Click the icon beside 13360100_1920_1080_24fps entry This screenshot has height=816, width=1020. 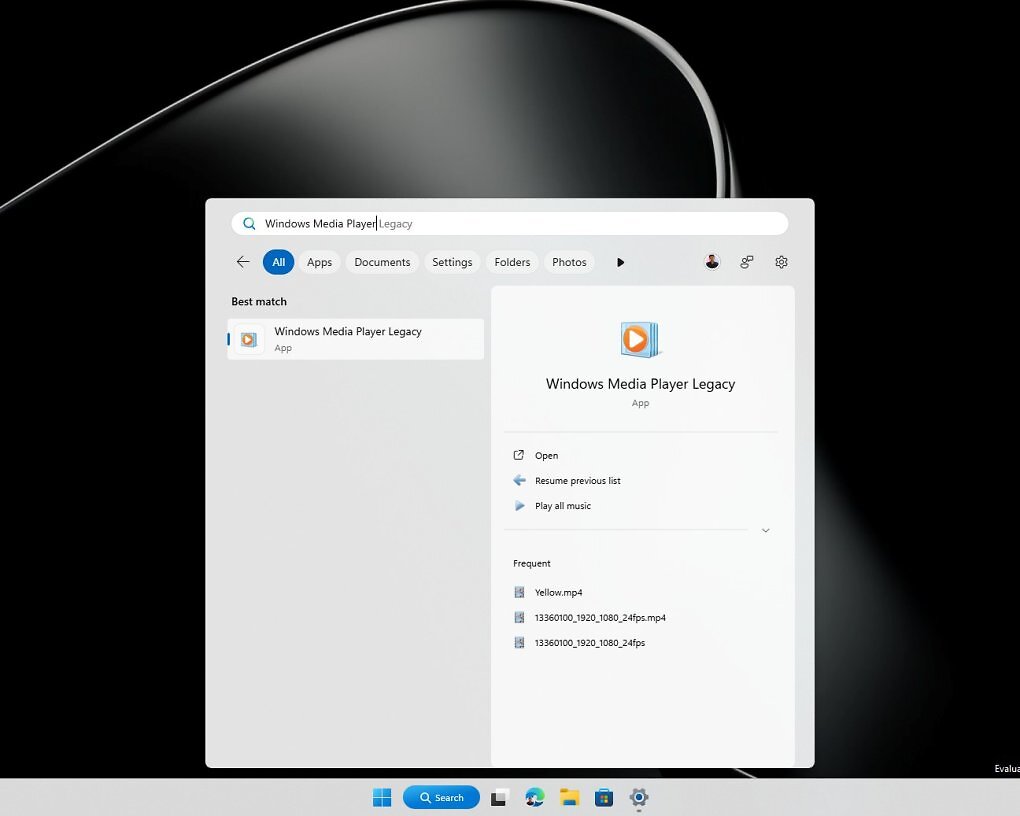point(519,643)
